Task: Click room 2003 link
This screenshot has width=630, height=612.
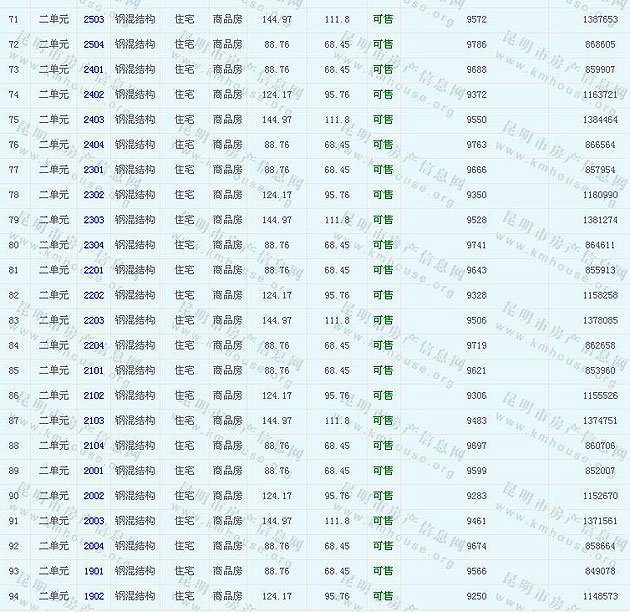Action: click(x=93, y=521)
